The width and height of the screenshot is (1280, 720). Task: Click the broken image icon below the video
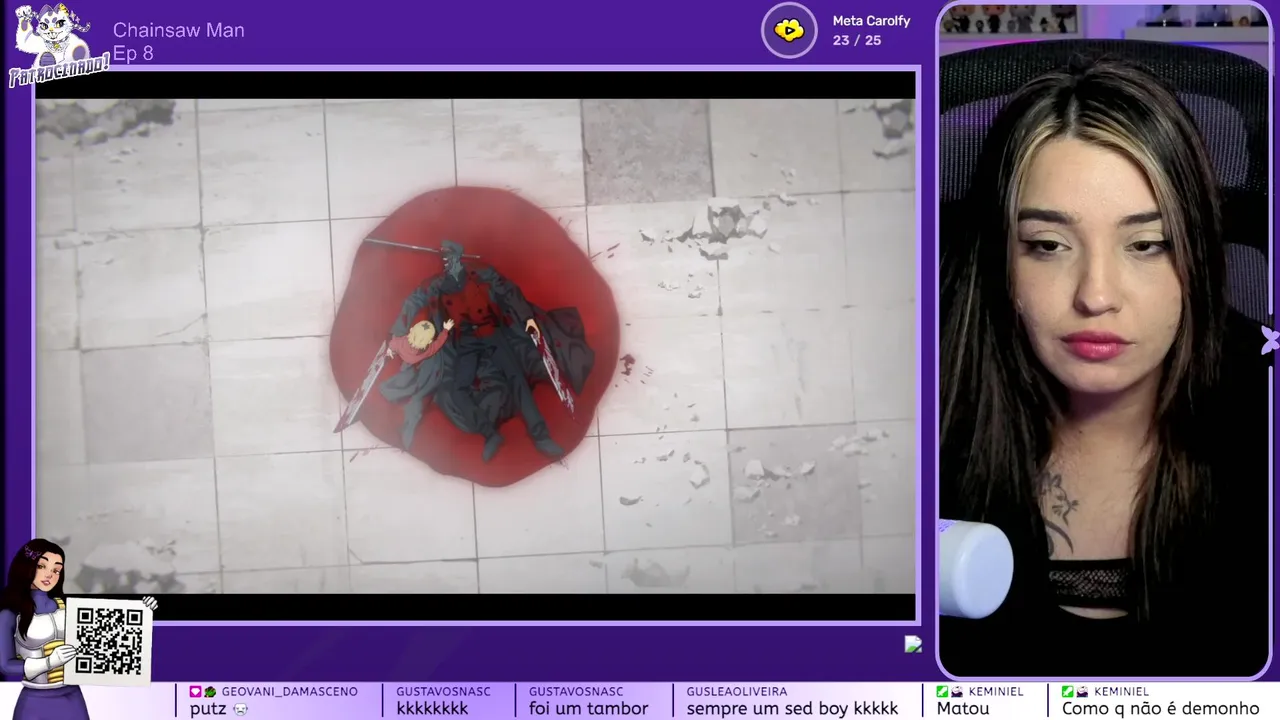(x=913, y=644)
